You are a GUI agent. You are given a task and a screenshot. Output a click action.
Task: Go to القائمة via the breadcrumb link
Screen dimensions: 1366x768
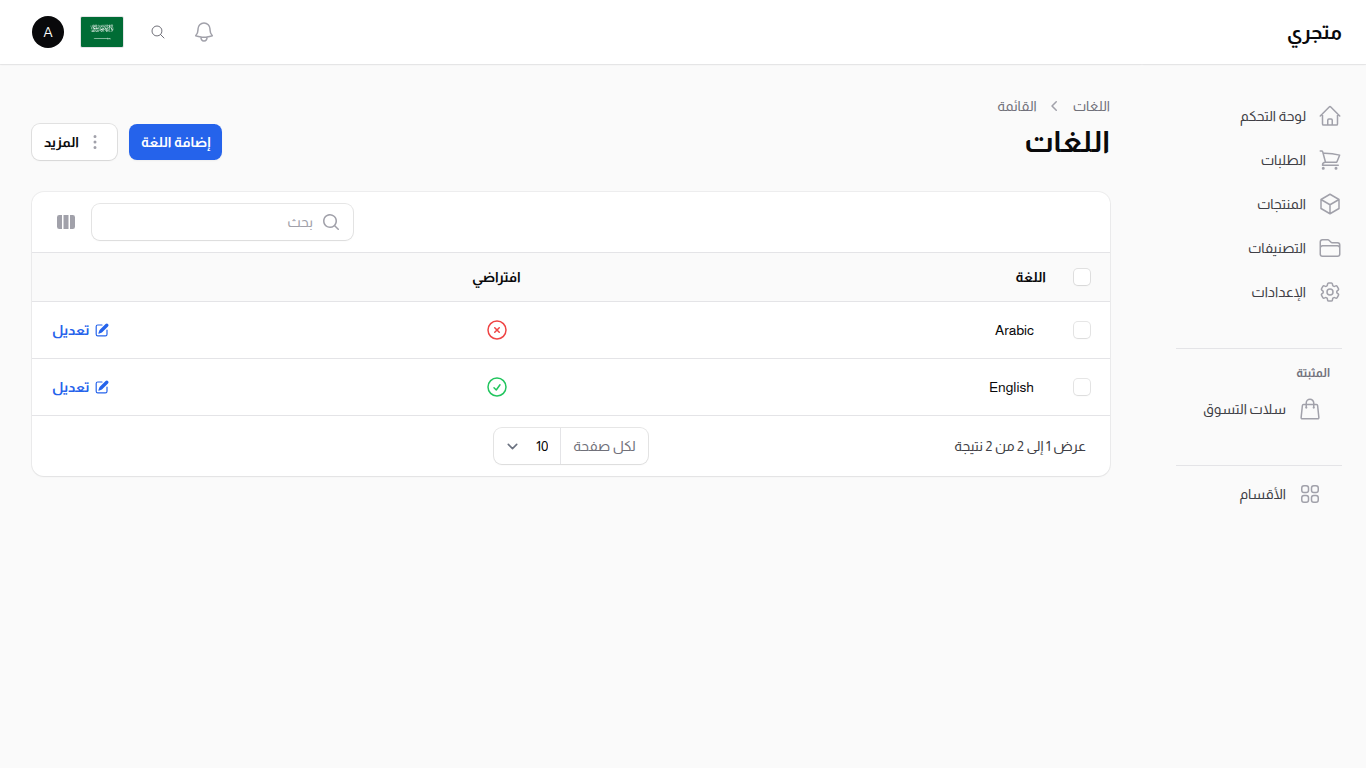pos(1019,106)
